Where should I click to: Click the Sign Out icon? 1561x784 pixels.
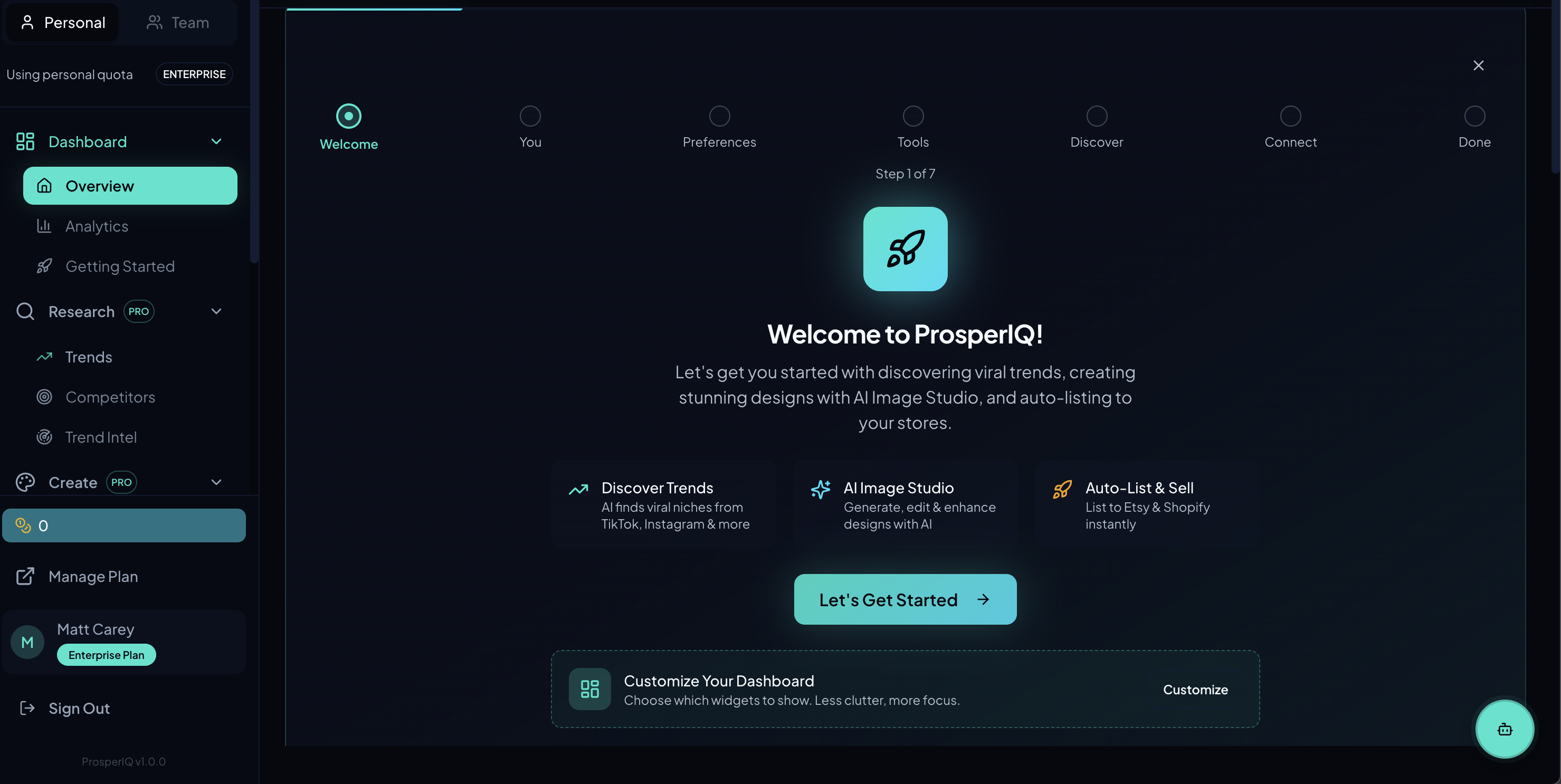point(27,708)
